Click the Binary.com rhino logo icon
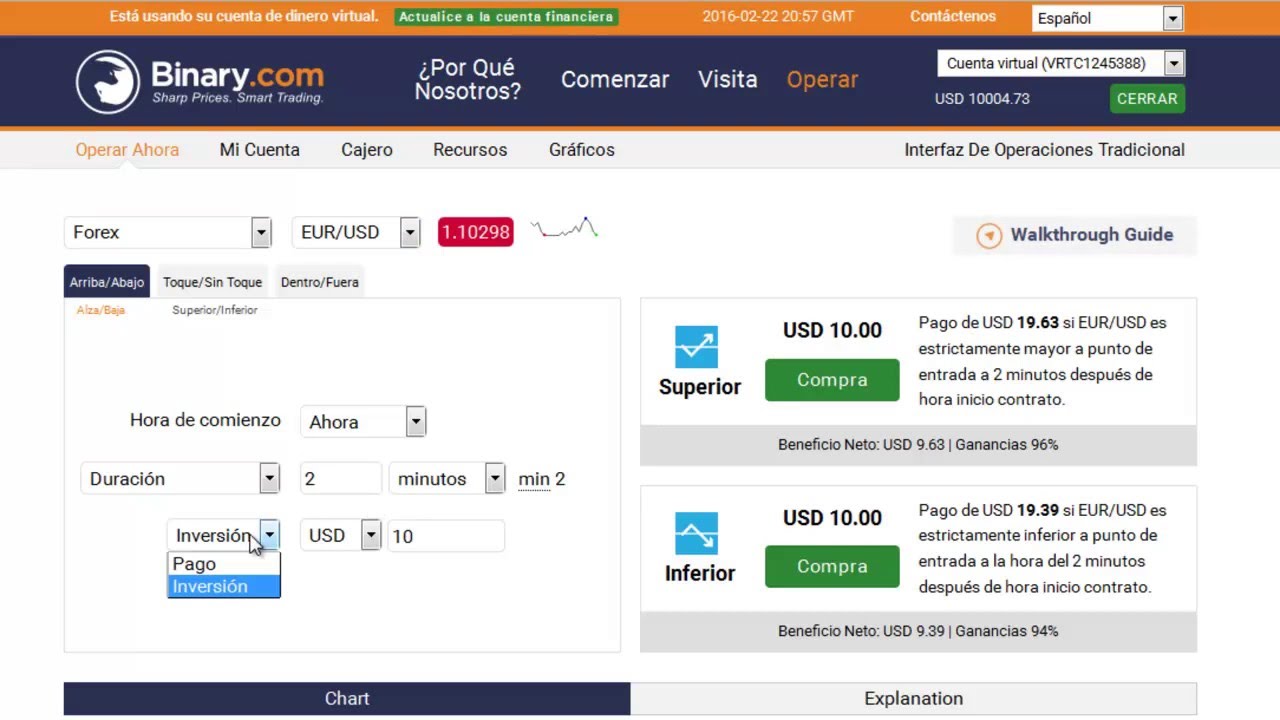Screen dimensions: 1280x720 (x=108, y=81)
